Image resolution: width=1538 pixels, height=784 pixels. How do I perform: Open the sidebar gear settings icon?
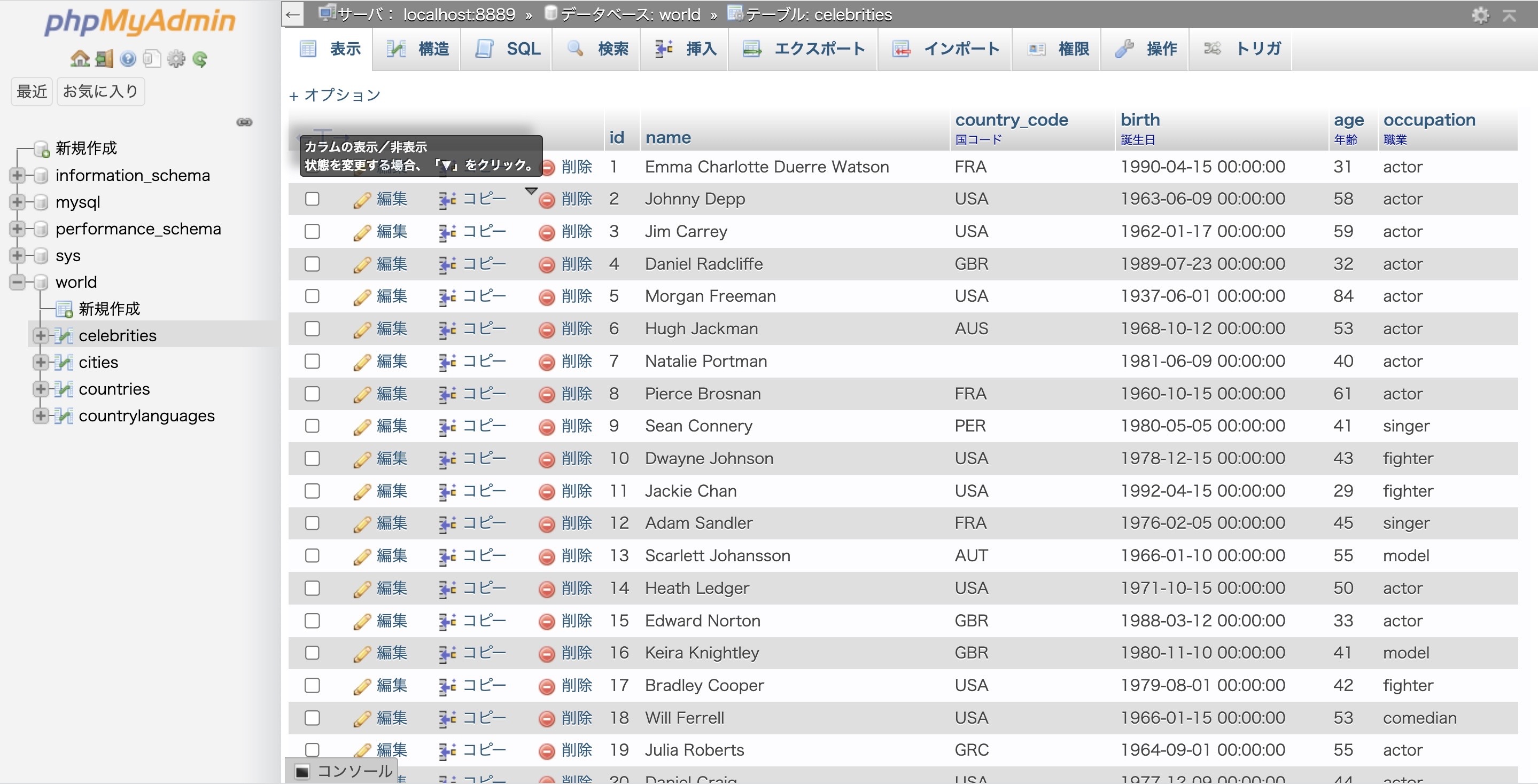click(176, 58)
